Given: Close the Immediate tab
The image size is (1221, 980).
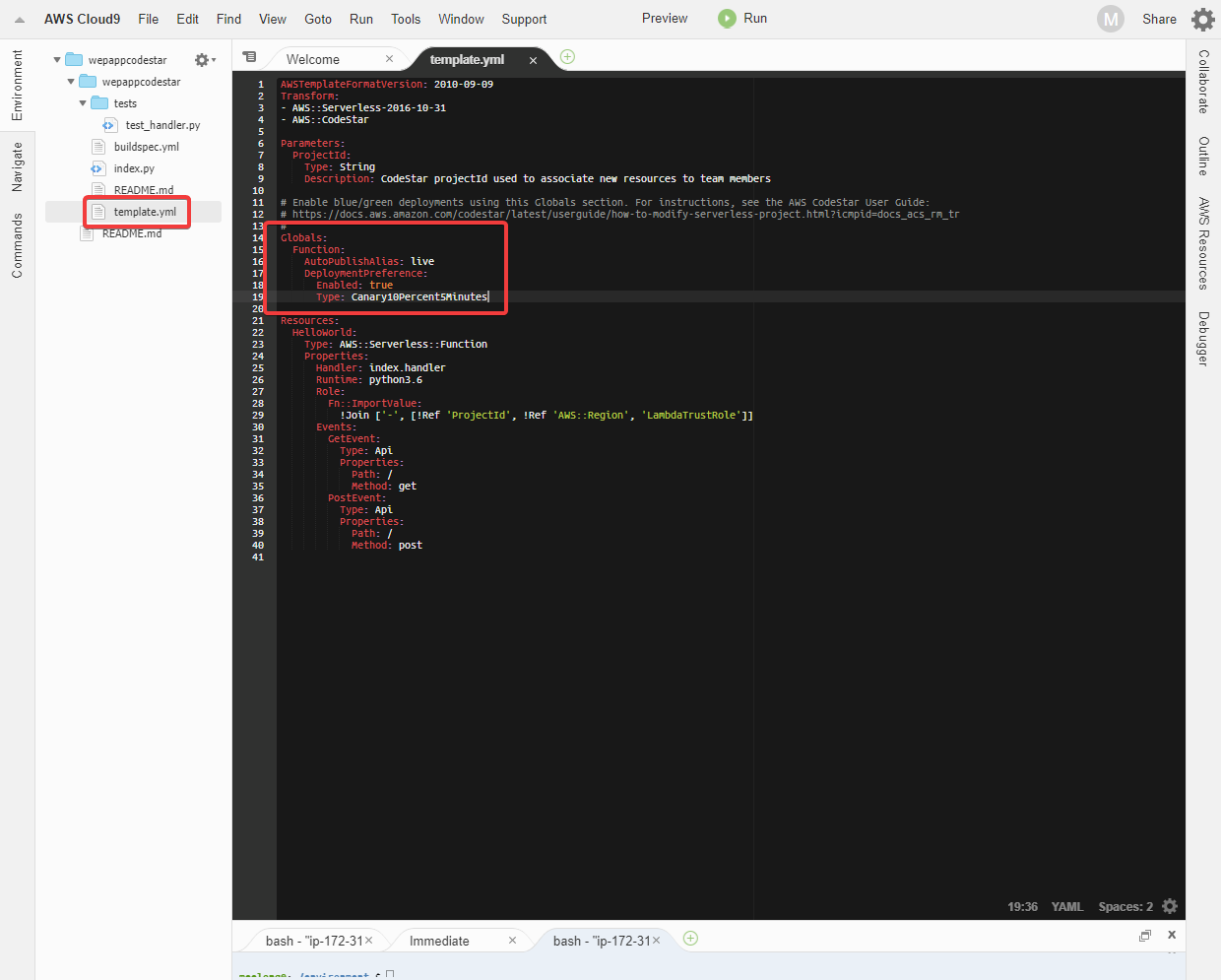Looking at the screenshot, I should coord(512,941).
